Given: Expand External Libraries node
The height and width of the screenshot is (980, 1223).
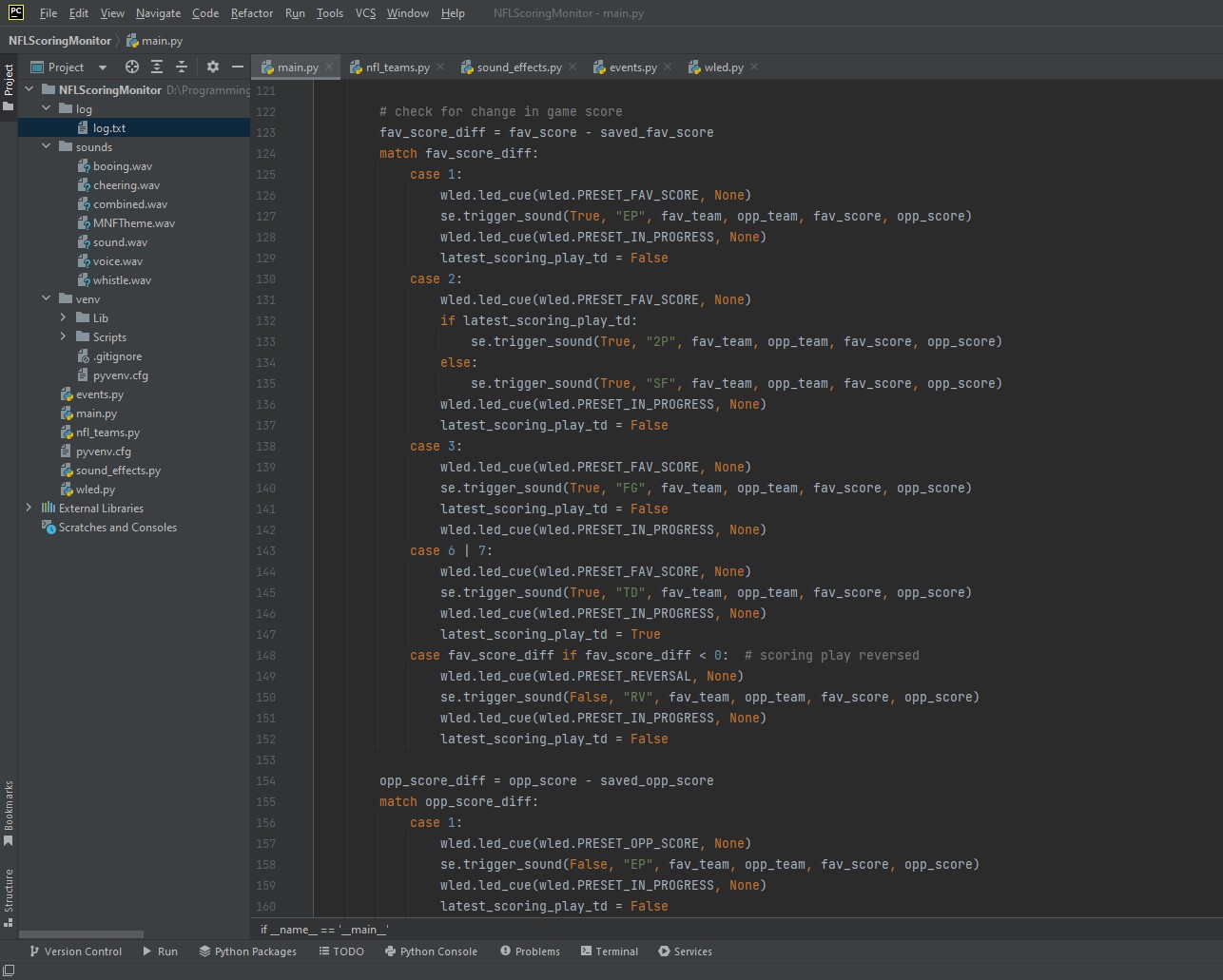Looking at the screenshot, I should click(x=29, y=509).
